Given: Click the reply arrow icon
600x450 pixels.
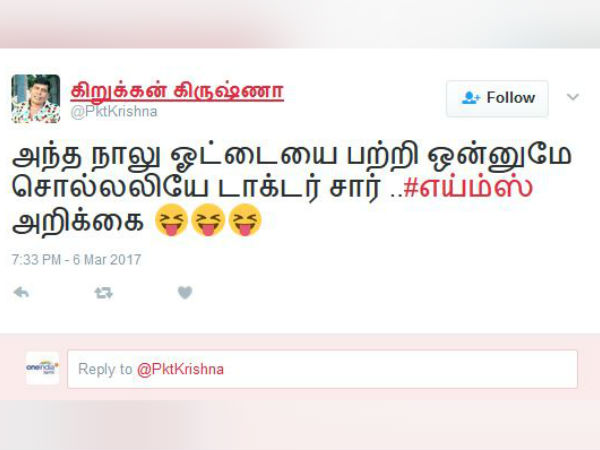Looking at the screenshot, I should click(21, 293).
